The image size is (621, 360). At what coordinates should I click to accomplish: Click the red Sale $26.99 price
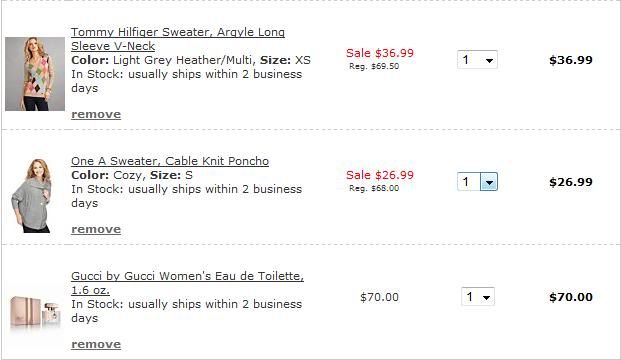click(380, 175)
